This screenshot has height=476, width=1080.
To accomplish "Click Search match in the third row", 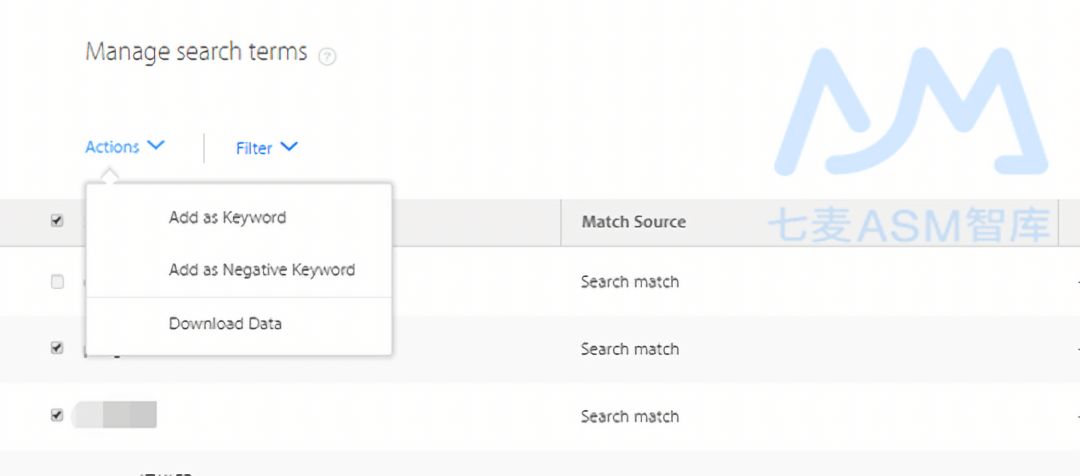I will click(x=630, y=417).
